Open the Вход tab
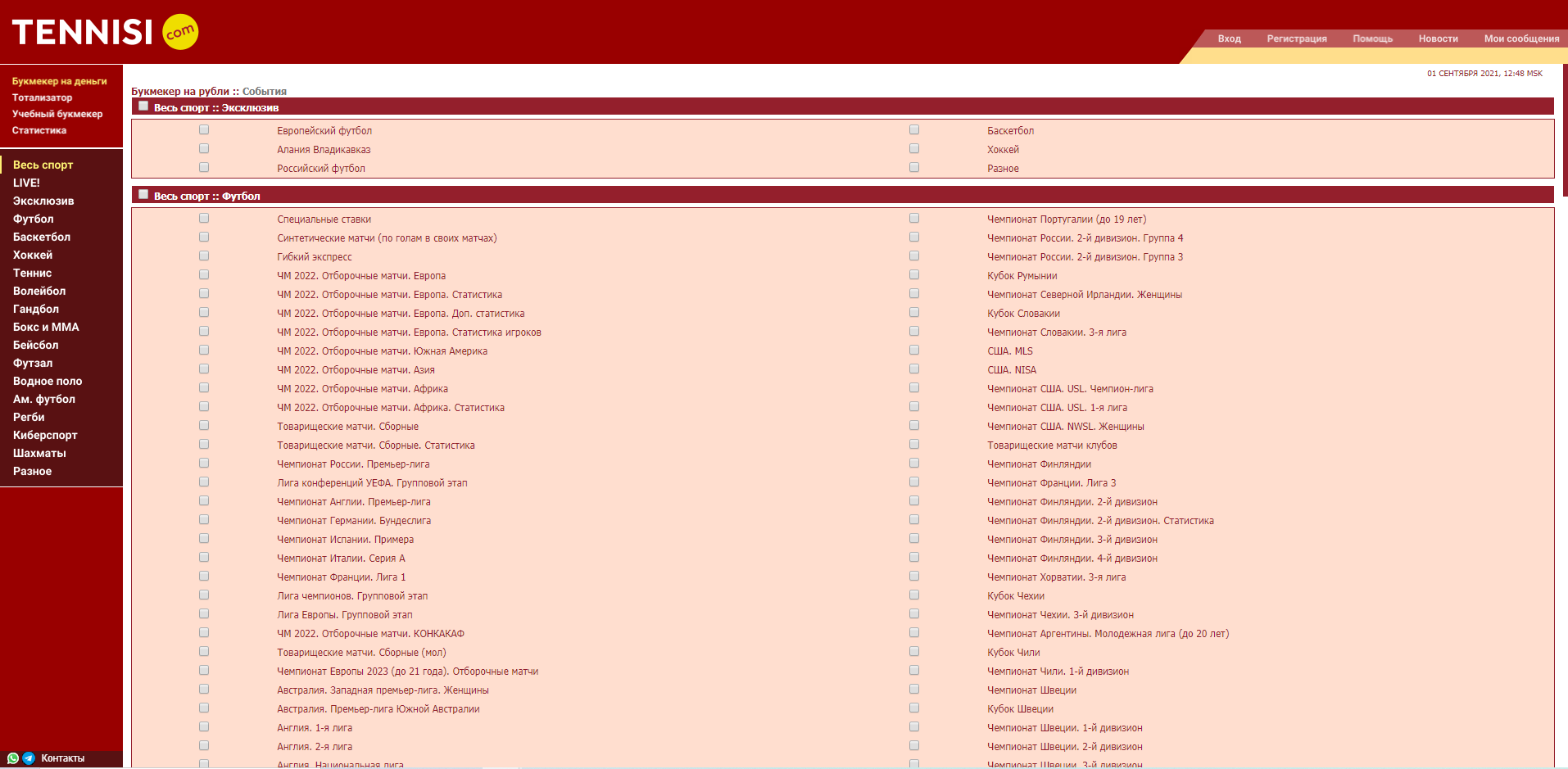This screenshot has height=769, width=1568. (1229, 38)
